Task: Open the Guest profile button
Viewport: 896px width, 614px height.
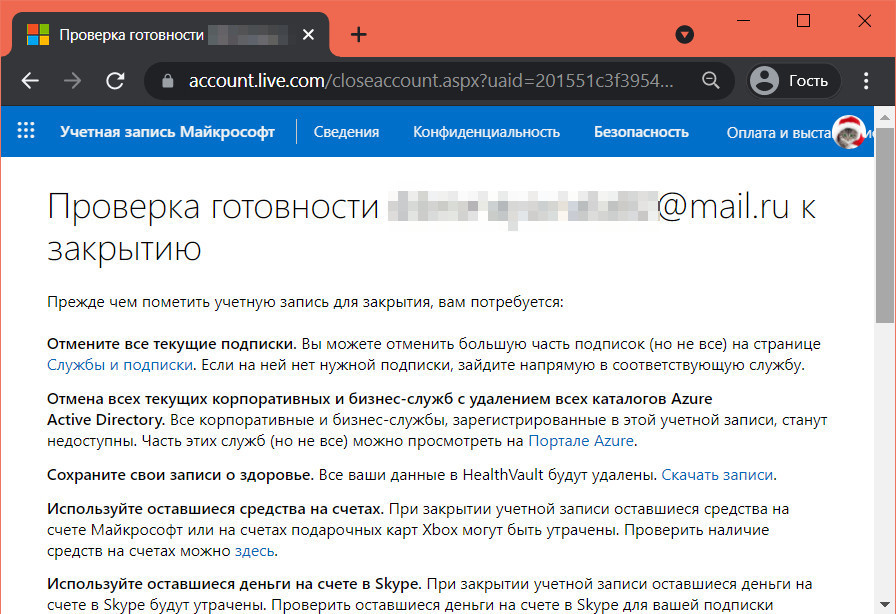Action: point(791,81)
